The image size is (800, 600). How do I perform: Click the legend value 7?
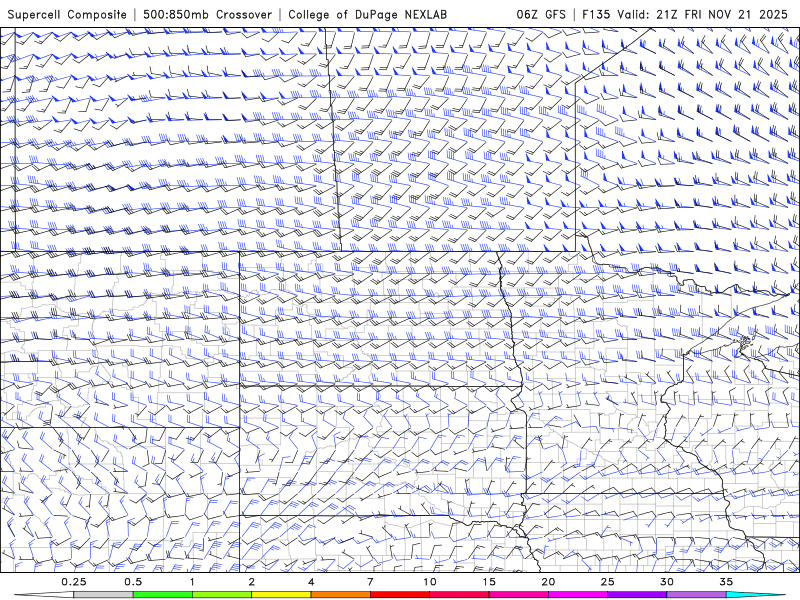click(x=370, y=582)
